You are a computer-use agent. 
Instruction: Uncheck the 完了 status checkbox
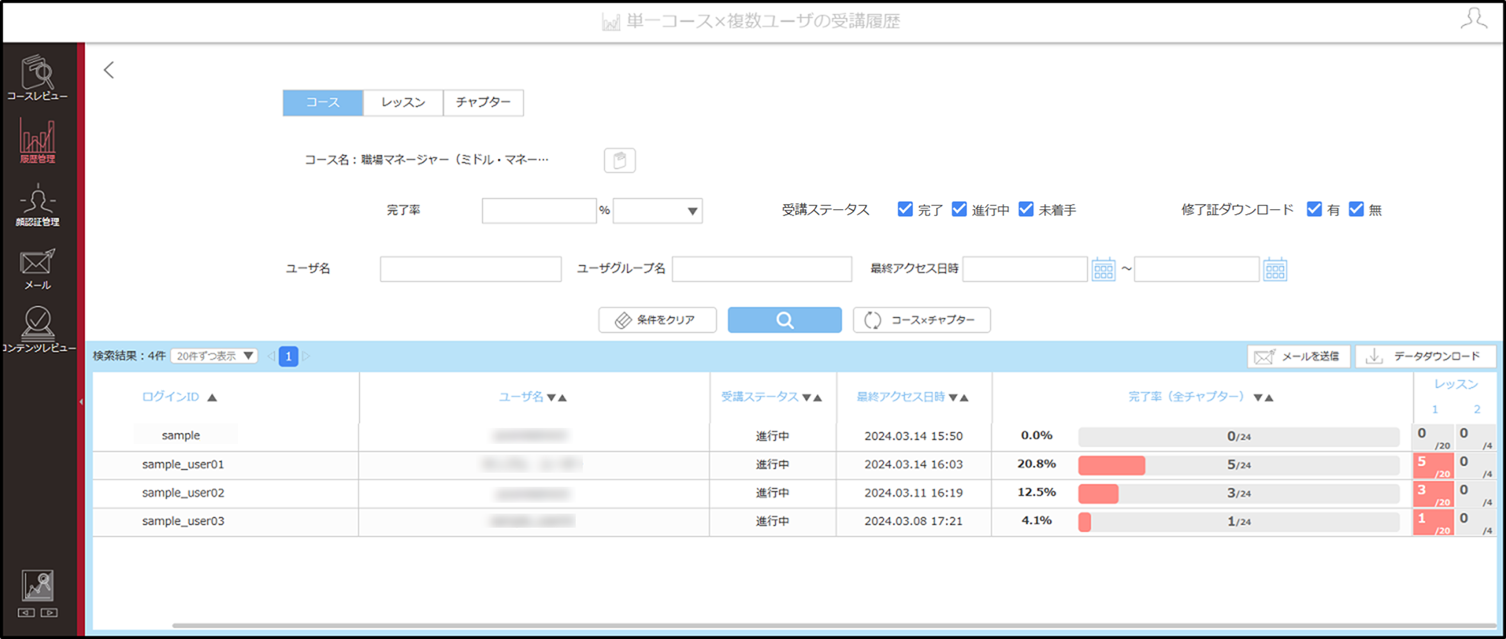tap(905, 209)
